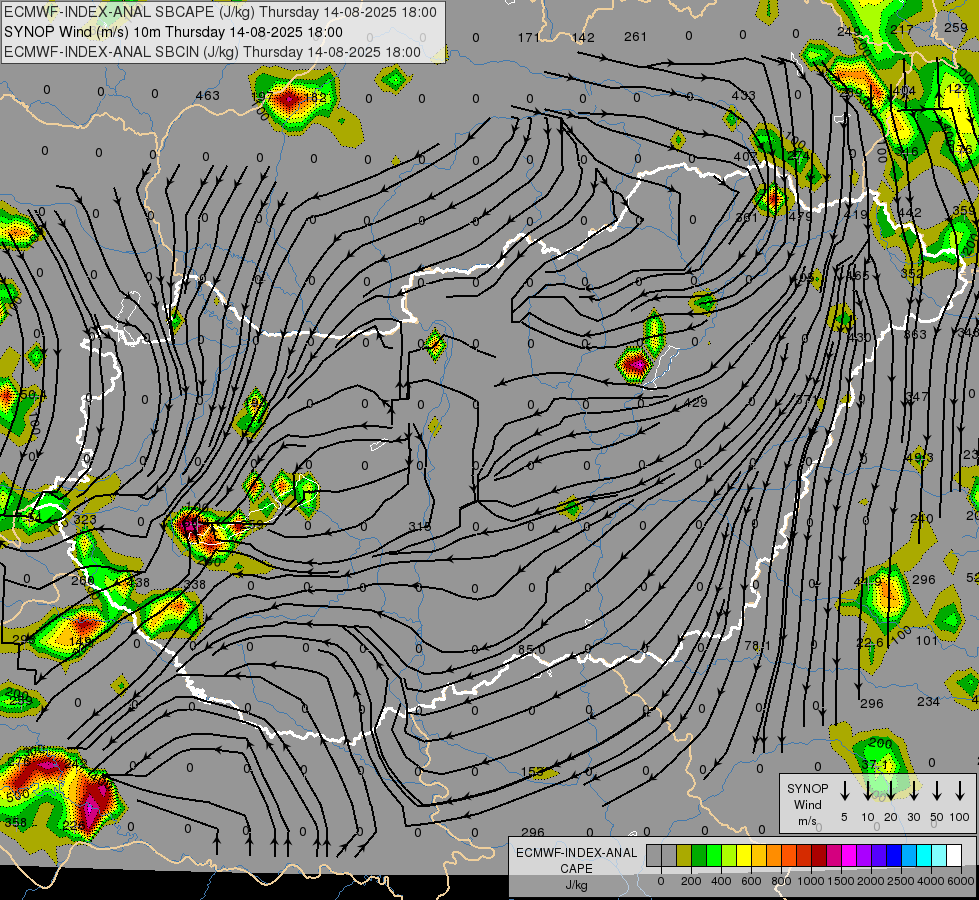The height and width of the screenshot is (900, 979).
Task: Click the wind arrow labeled 30 in legend
Action: pos(913,791)
